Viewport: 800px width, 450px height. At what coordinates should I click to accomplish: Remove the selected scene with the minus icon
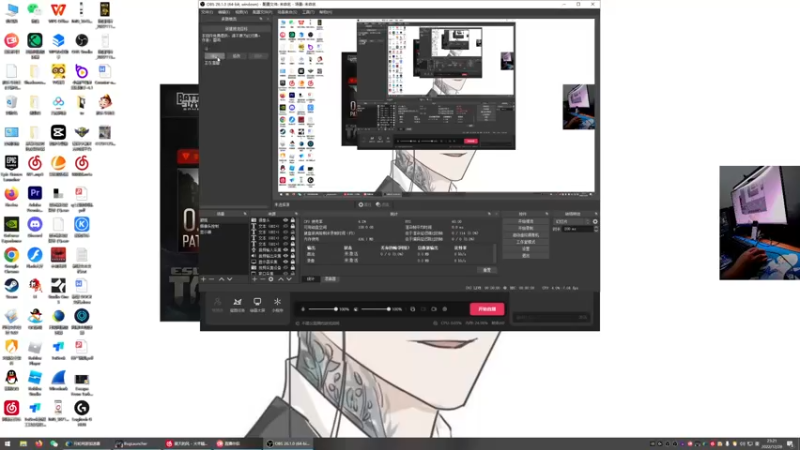coord(211,279)
